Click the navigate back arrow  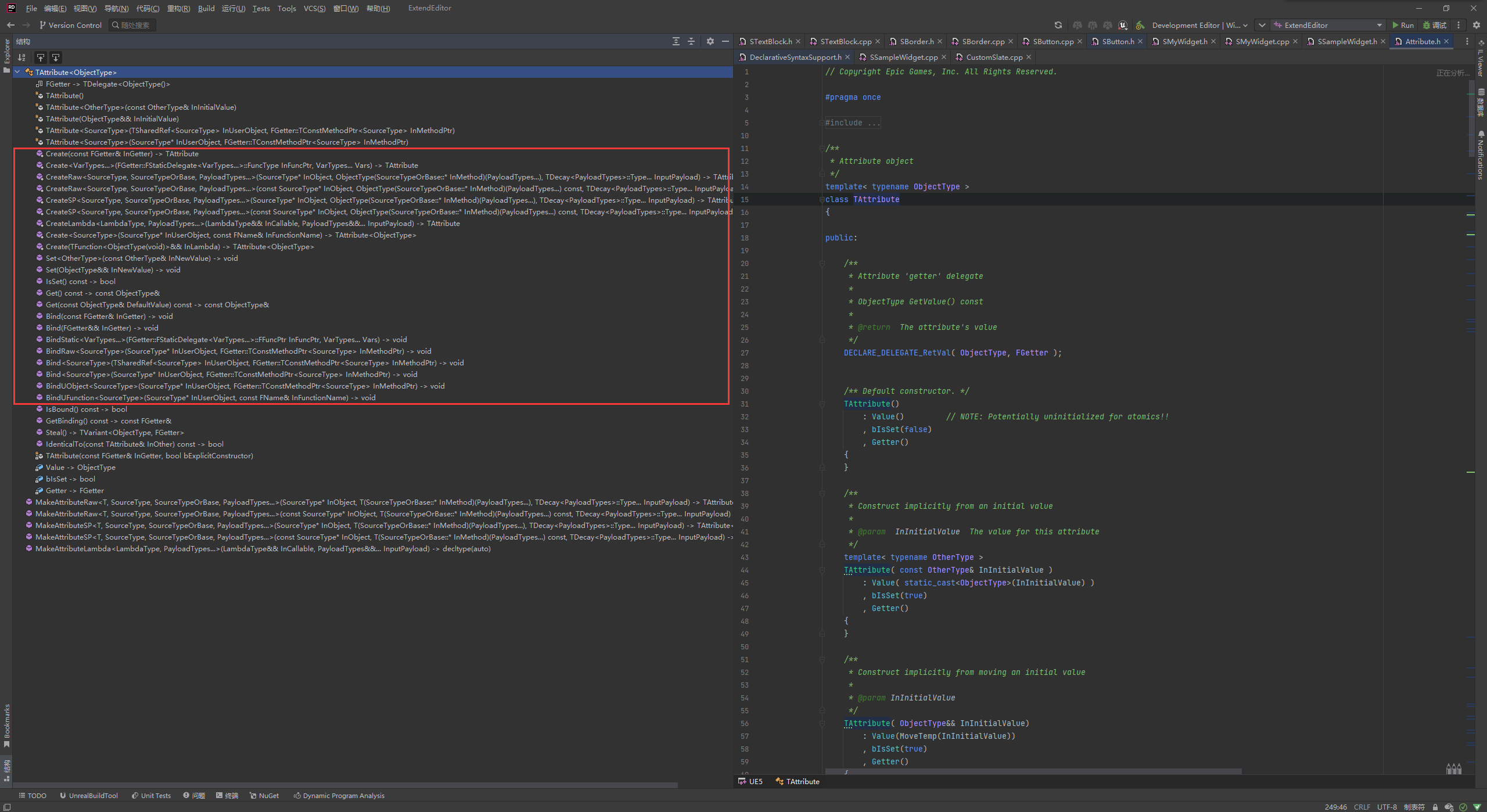pyautogui.click(x=10, y=25)
